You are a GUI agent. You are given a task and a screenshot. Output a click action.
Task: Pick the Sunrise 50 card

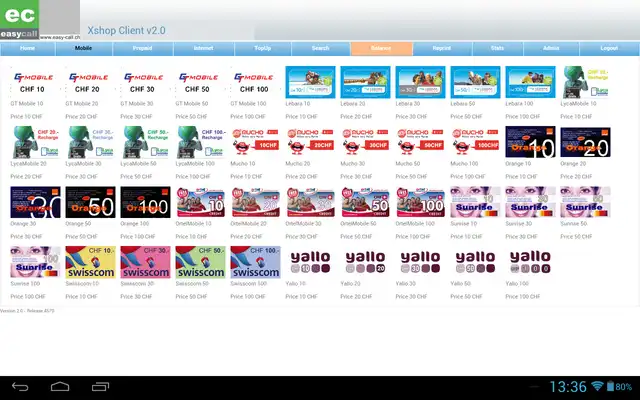585,202
